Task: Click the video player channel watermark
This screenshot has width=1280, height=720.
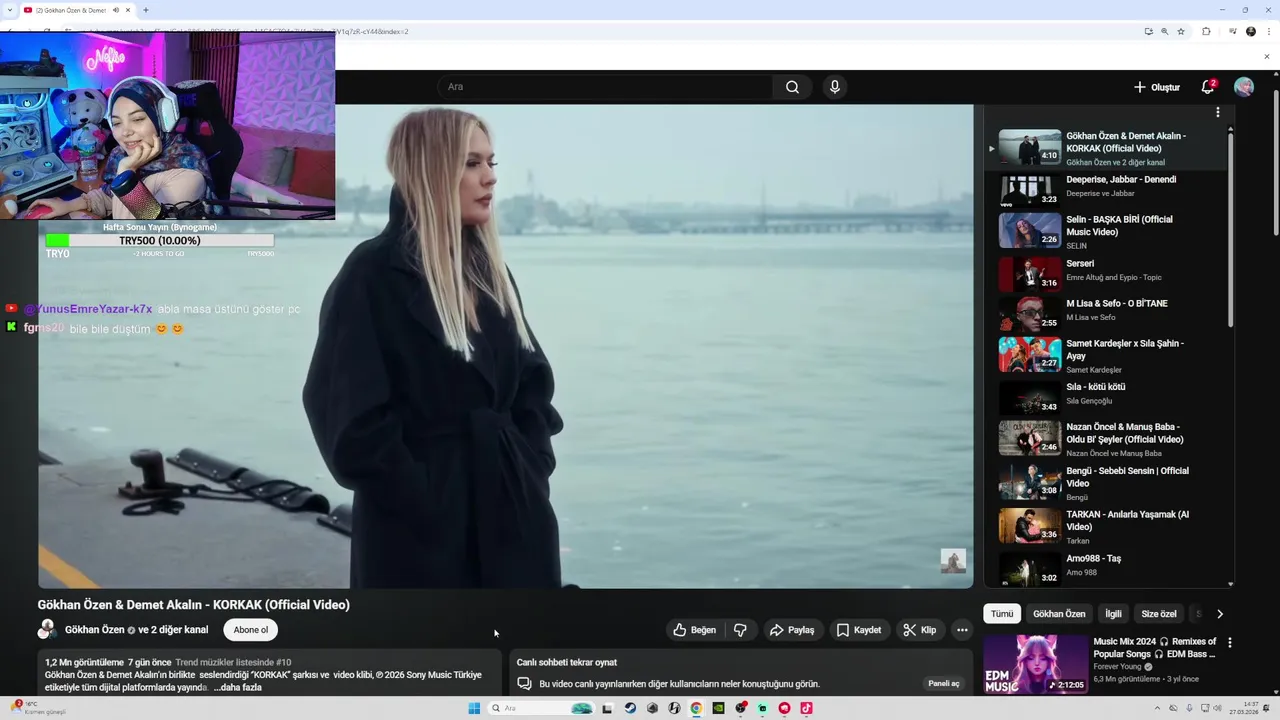Action: [953, 561]
